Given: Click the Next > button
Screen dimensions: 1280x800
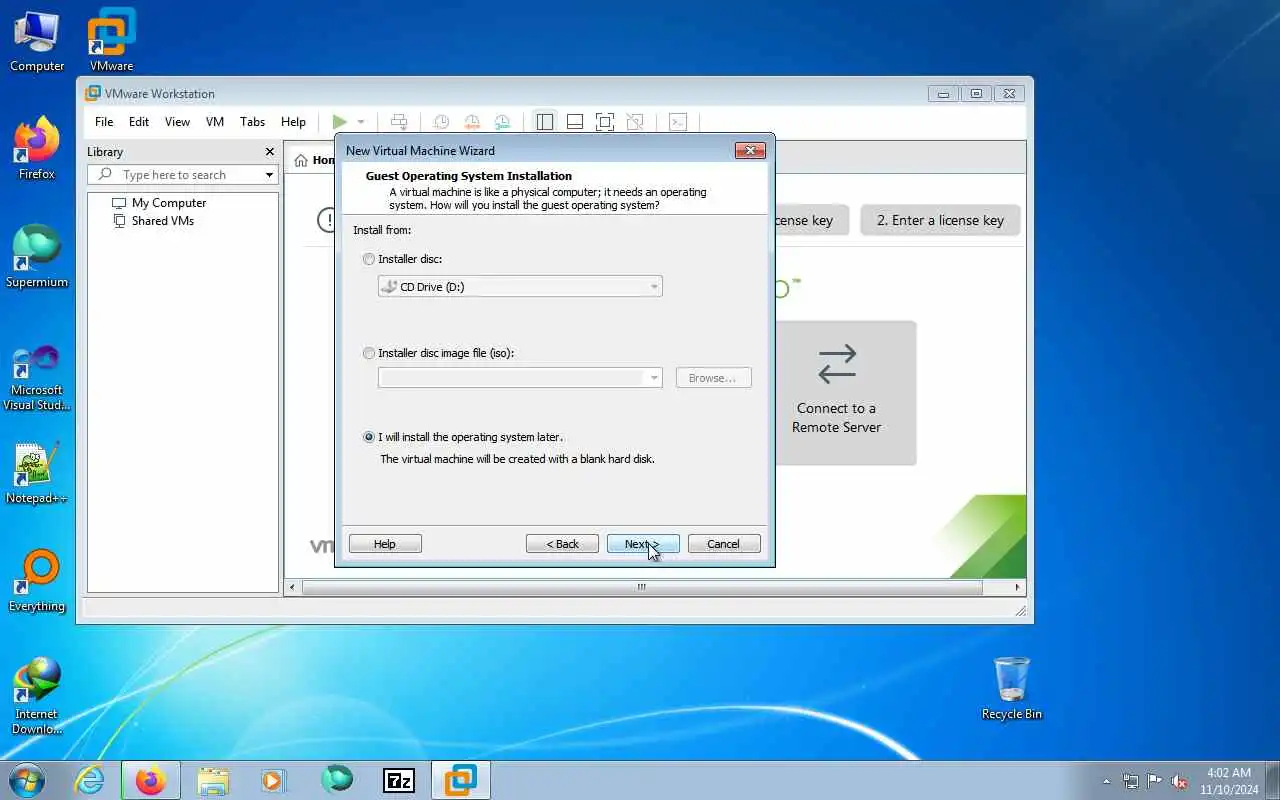Looking at the screenshot, I should click(643, 544).
